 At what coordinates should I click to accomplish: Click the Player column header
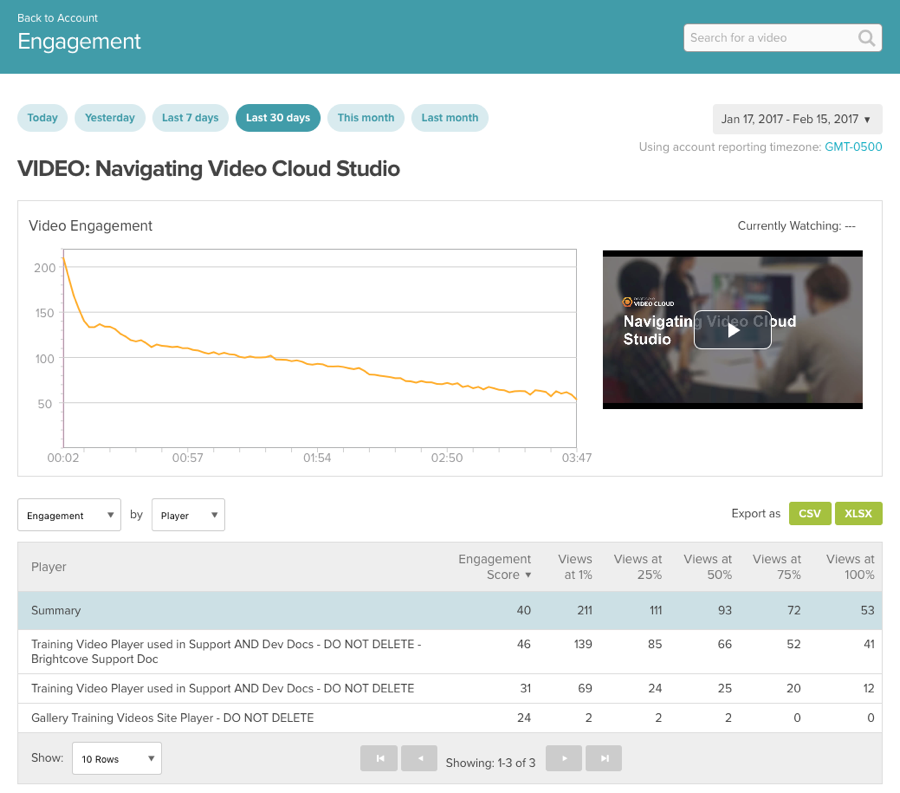pos(49,567)
